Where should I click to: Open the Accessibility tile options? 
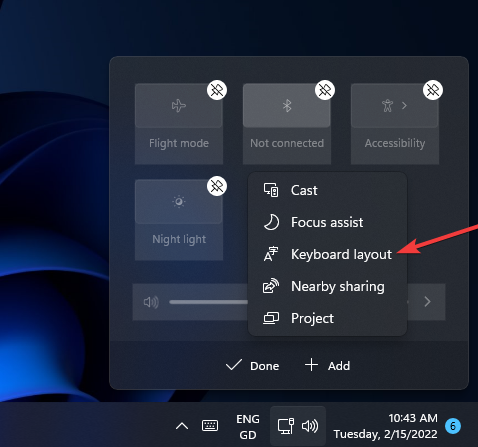click(x=395, y=106)
